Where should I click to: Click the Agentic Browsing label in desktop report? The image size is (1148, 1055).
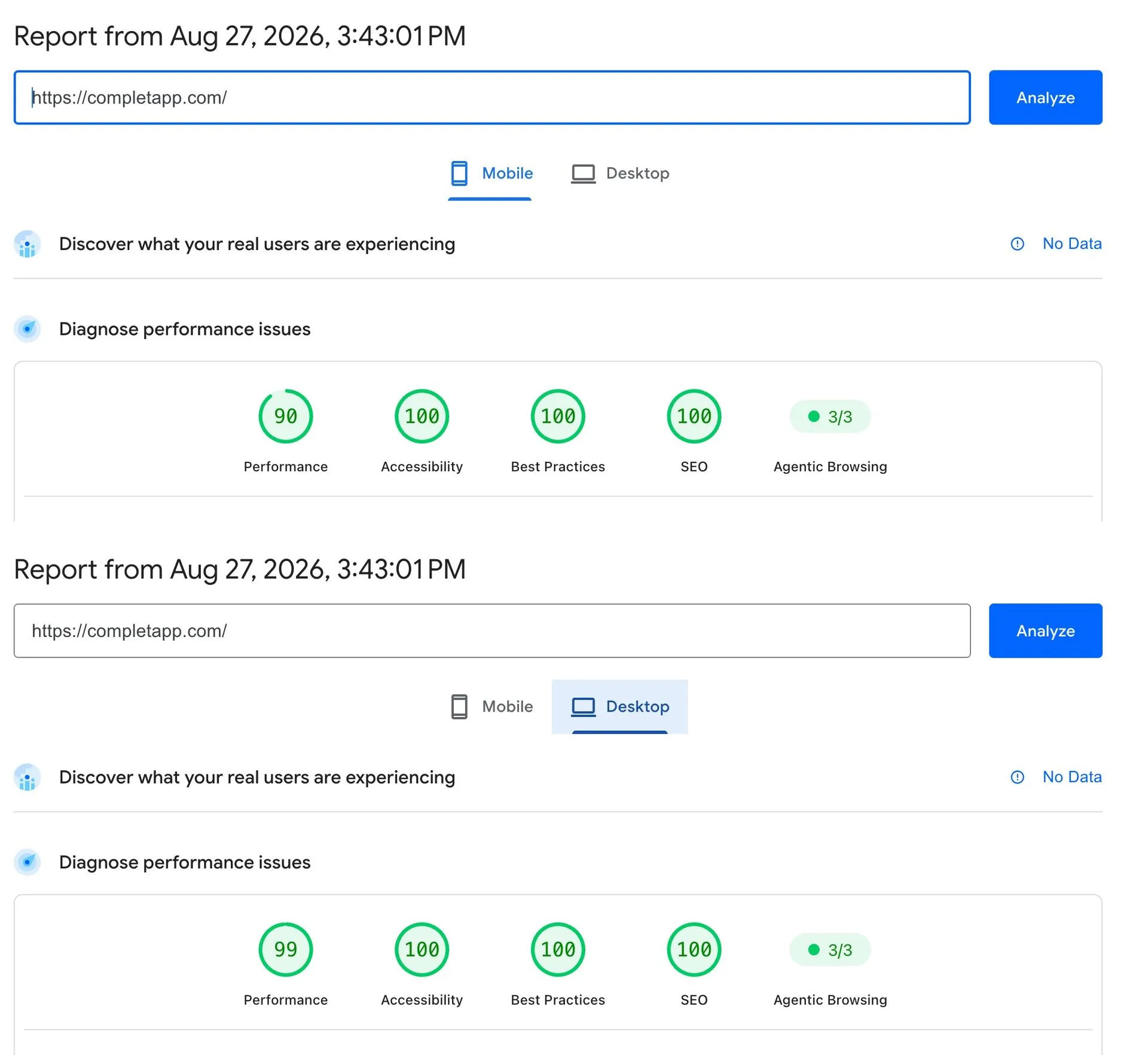(830, 1000)
